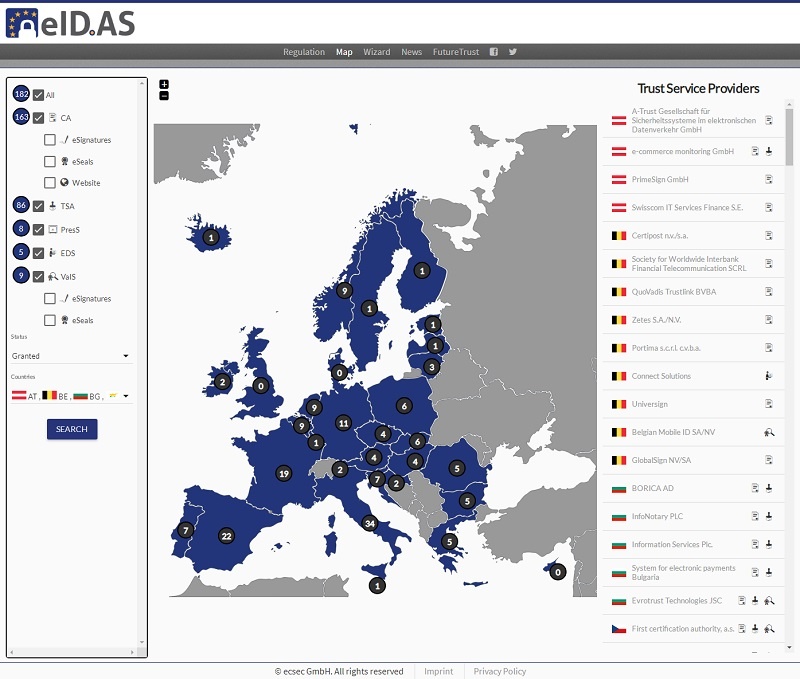Open the Regulation menu item
800x679 pixels.
(304, 52)
